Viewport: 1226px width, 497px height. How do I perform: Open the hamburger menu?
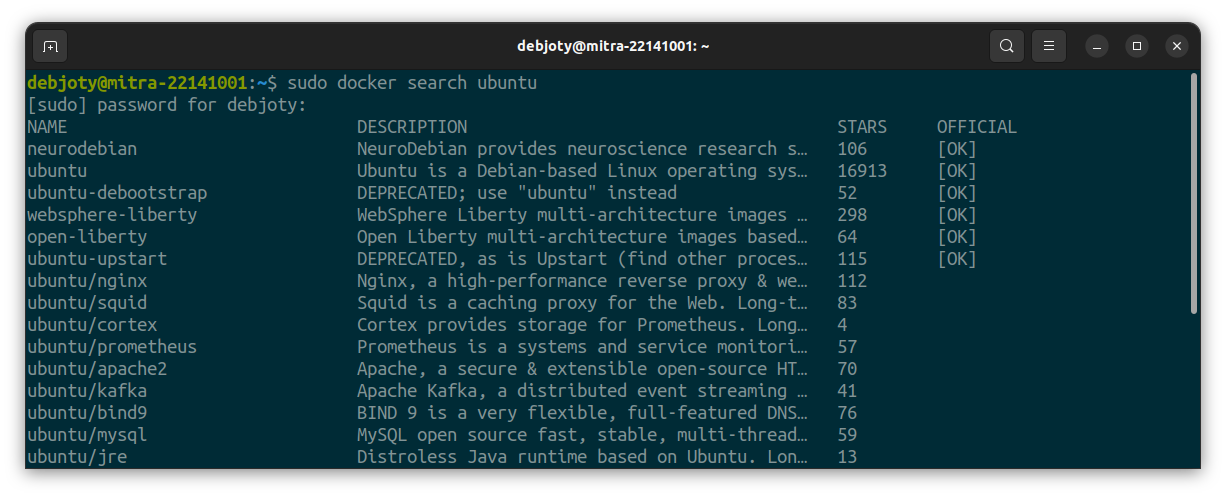coord(1049,46)
